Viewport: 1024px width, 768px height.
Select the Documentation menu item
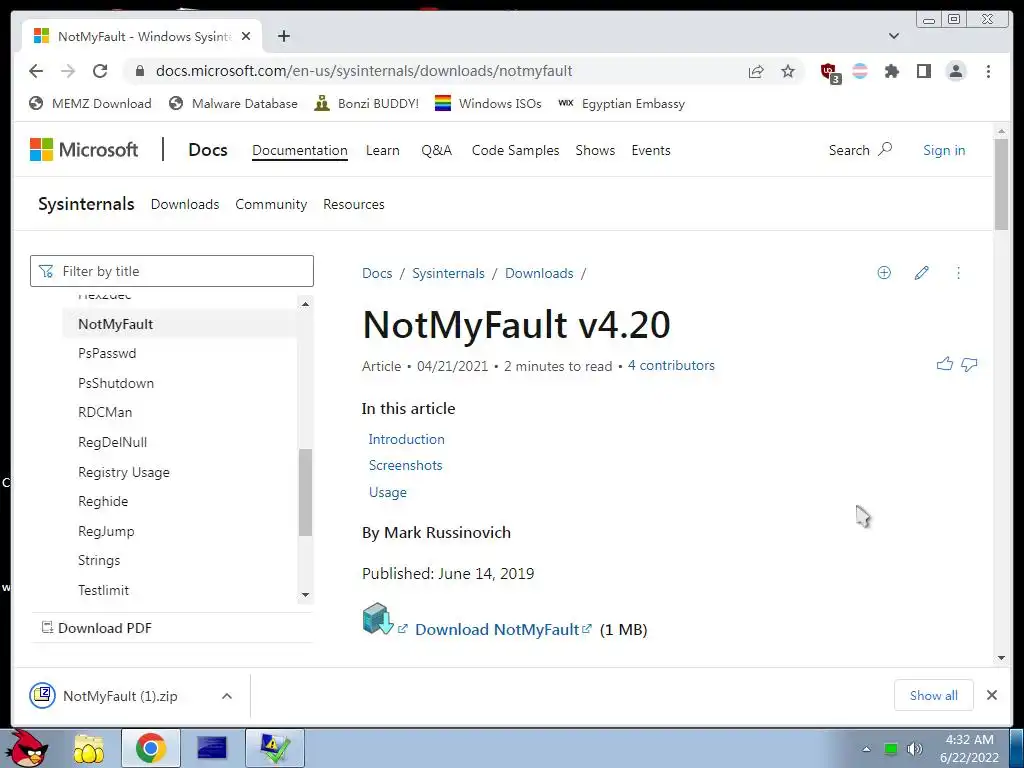point(300,150)
